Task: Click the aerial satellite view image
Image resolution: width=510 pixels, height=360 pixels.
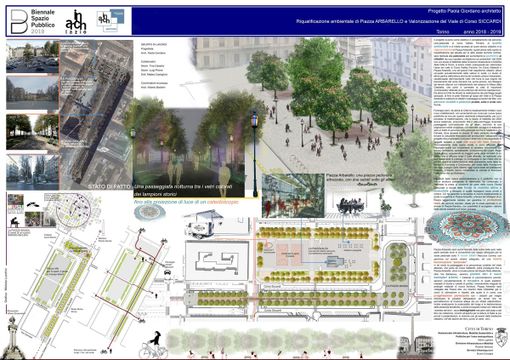Action: tap(96, 115)
